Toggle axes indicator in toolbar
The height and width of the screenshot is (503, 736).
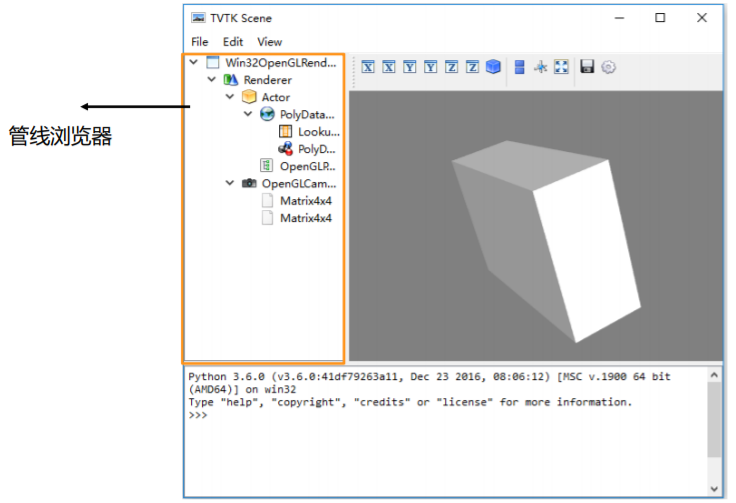pos(540,67)
